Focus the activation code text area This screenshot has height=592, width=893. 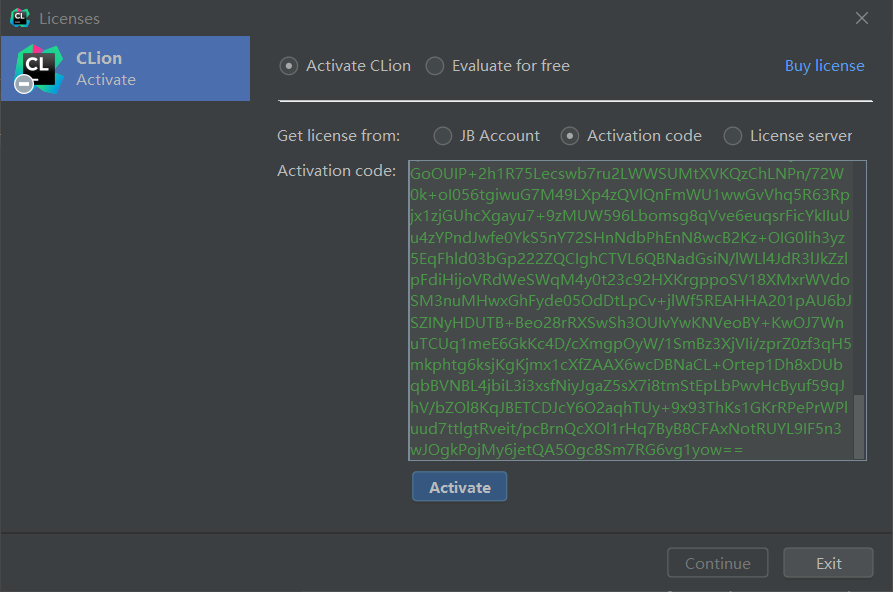630,310
